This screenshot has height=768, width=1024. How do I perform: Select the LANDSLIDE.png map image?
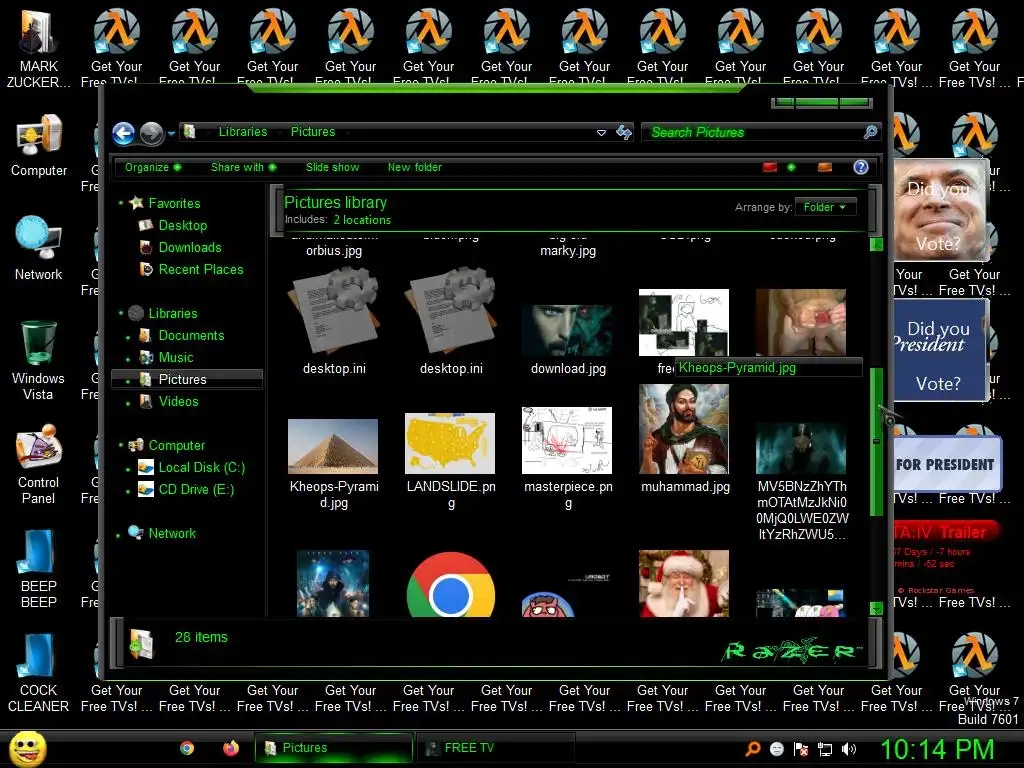[x=450, y=443]
